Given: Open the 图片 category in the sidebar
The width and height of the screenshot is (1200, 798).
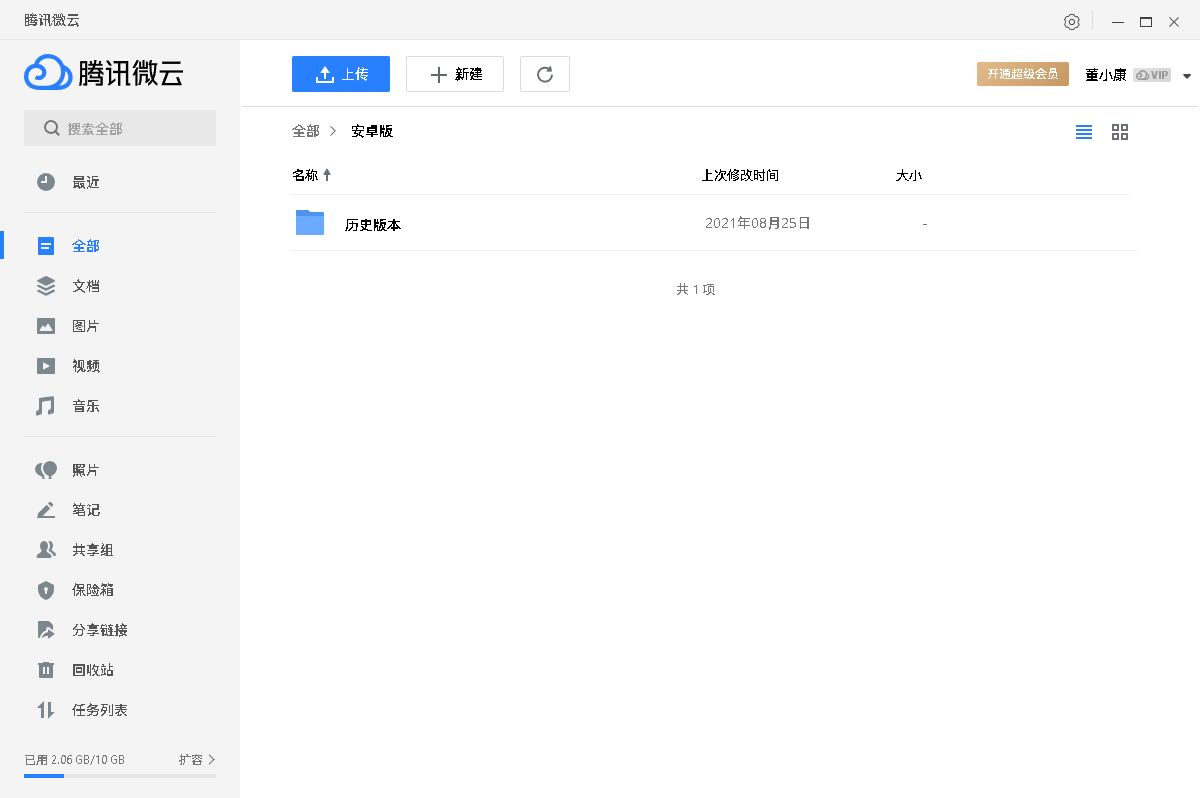Looking at the screenshot, I should point(85,325).
